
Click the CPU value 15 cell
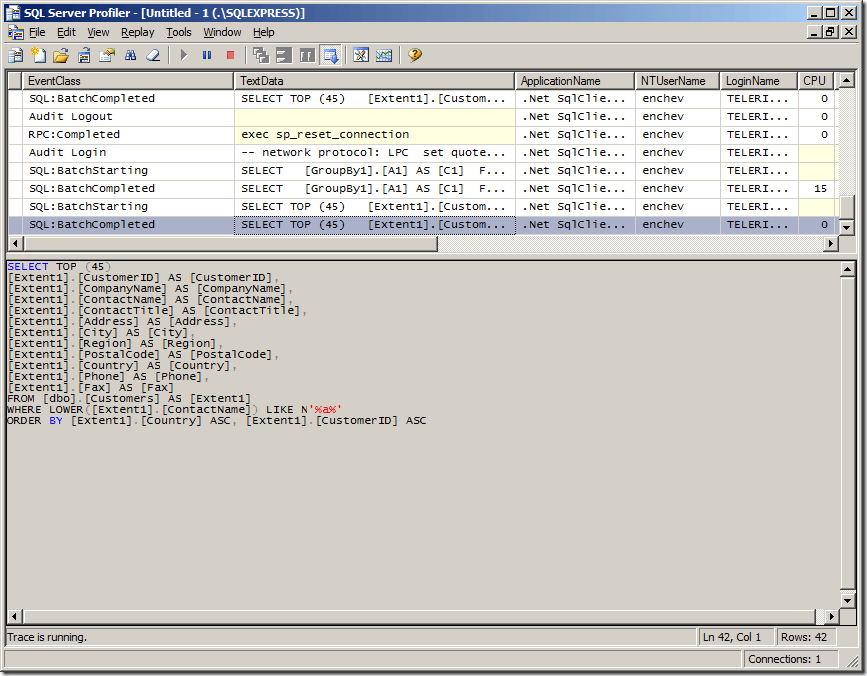point(816,188)
